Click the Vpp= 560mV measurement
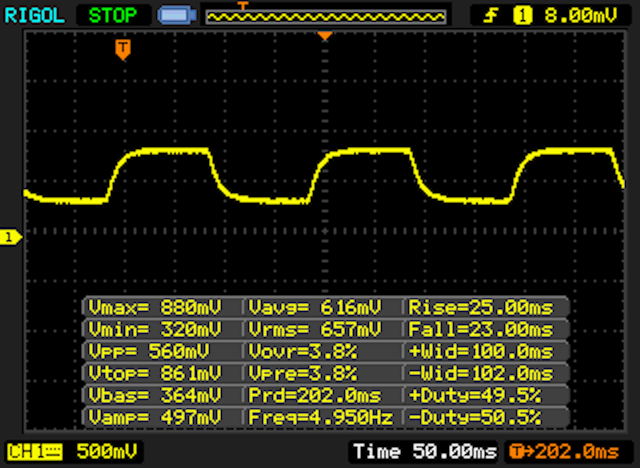This screenshot has height=468, width=640. point(149,351)
